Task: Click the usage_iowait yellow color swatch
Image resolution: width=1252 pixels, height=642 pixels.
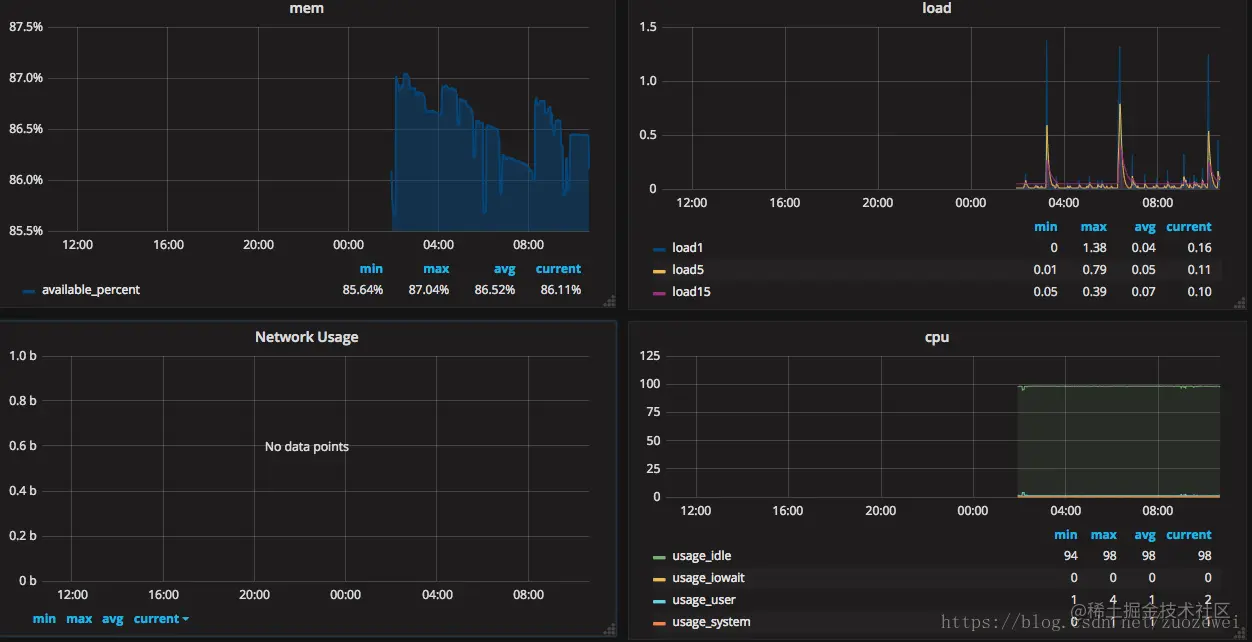Action: pos(659,579)
